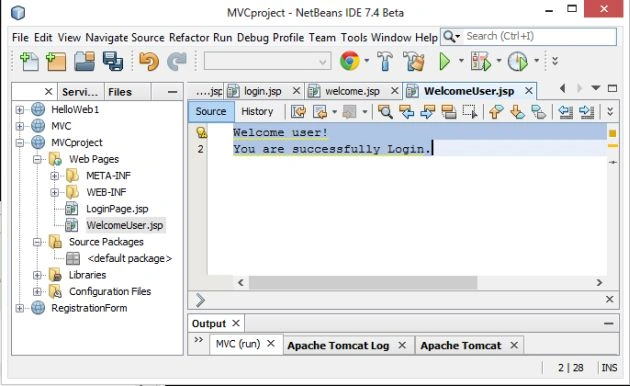
Task: Select LoginPage.jsp in project tree
Action: pos(117,209)
